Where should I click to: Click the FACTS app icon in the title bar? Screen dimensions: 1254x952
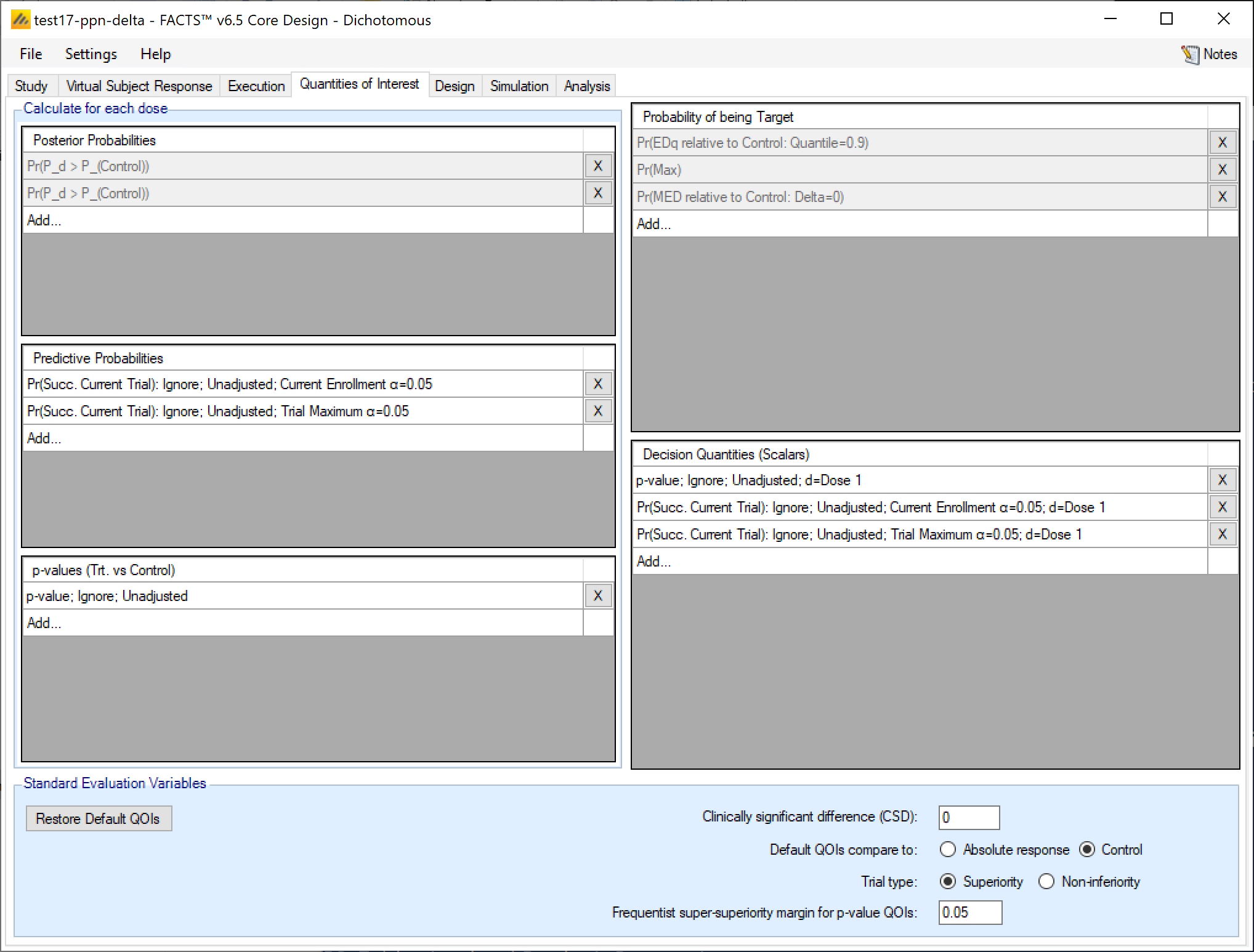(x=20, y=20)
